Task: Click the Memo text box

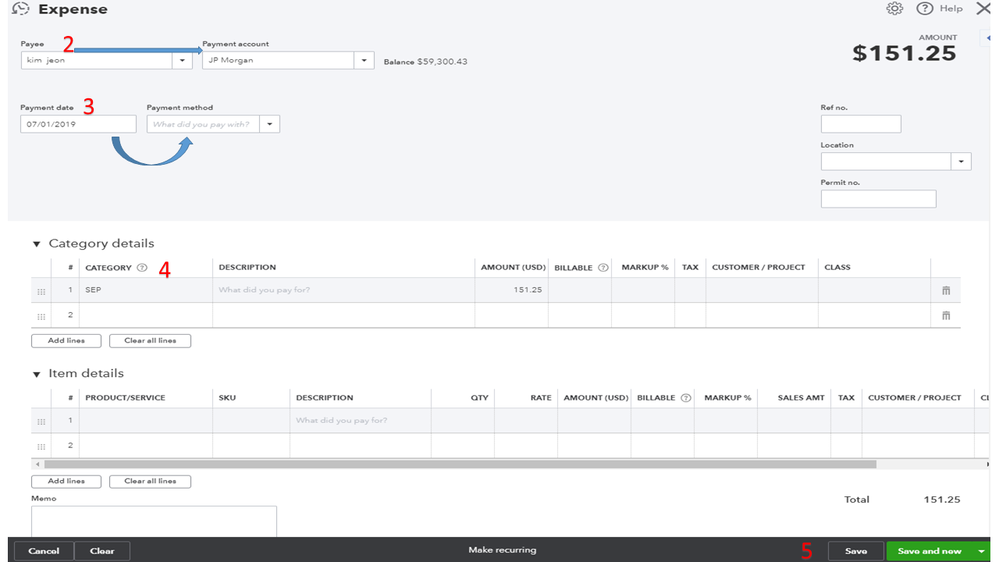Action: coord(154,521)
